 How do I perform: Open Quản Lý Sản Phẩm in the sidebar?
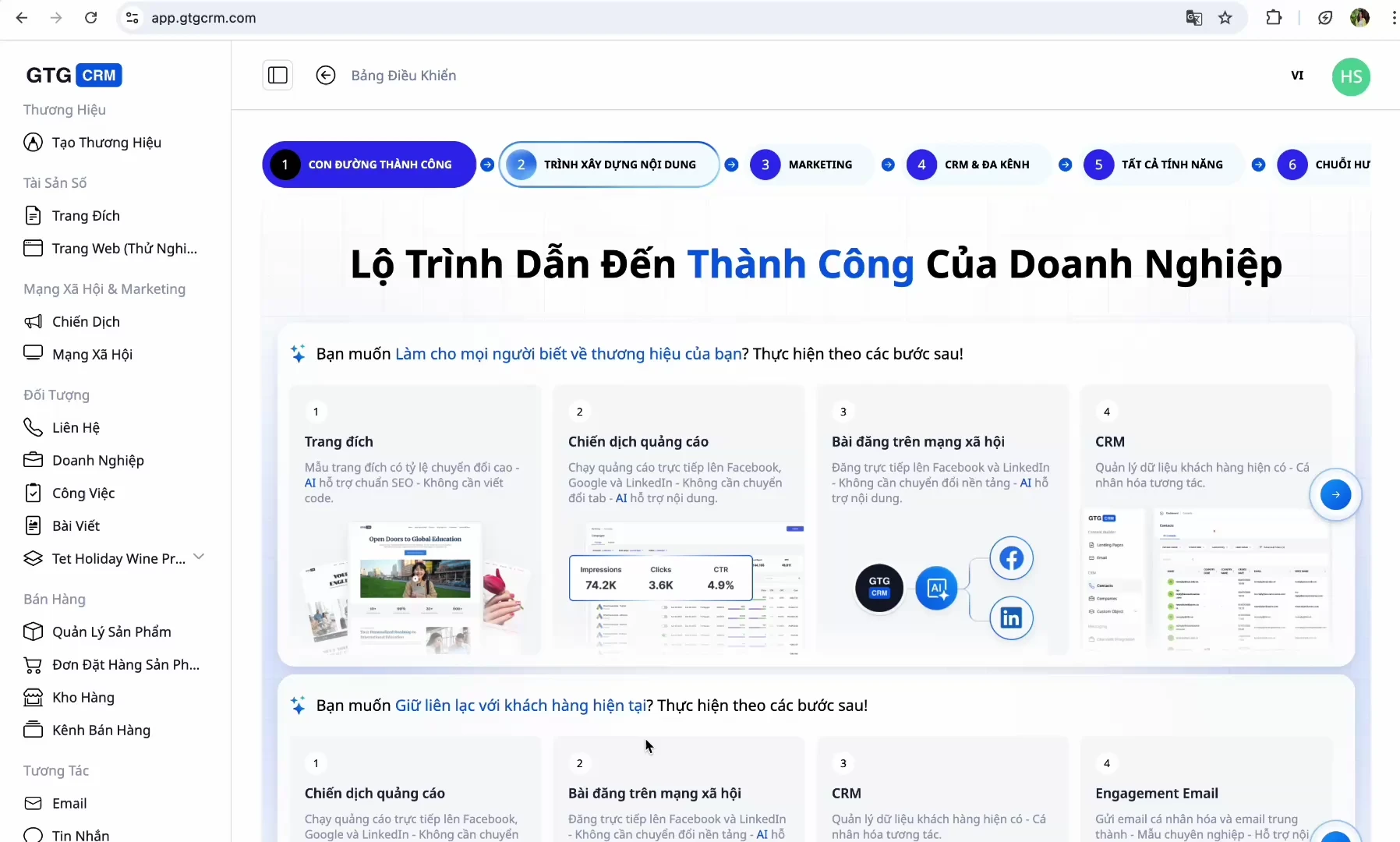[111, 632]
